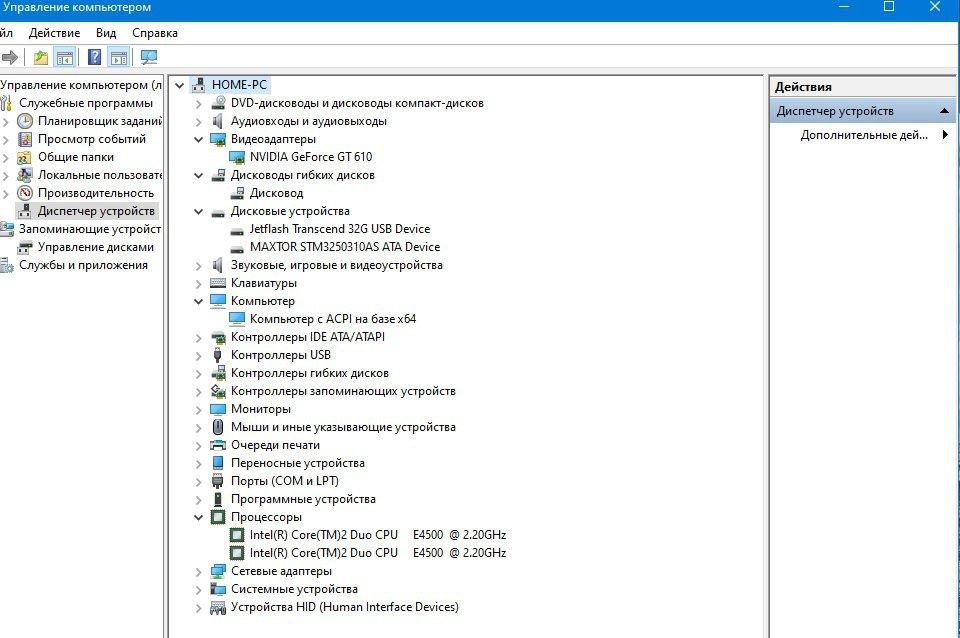Select the second Intel Core 2 Duo E4500 entry
Screen dimensions: 960x638
[378, 553]
